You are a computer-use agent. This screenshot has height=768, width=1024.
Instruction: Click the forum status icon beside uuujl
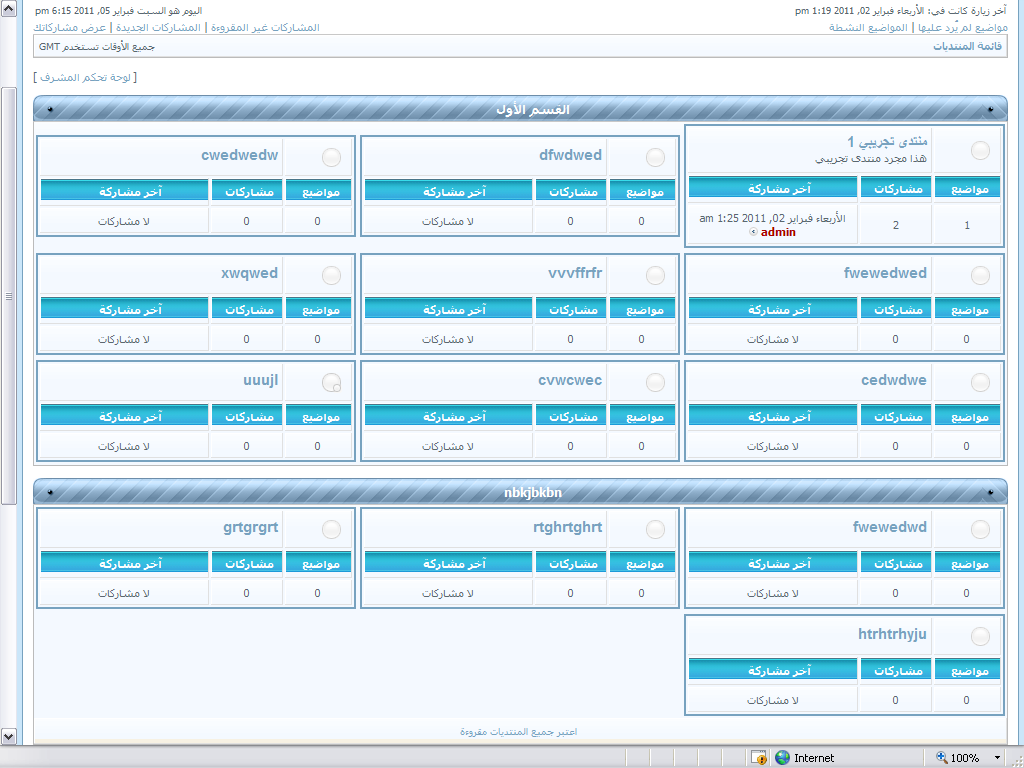click(331, 382)
